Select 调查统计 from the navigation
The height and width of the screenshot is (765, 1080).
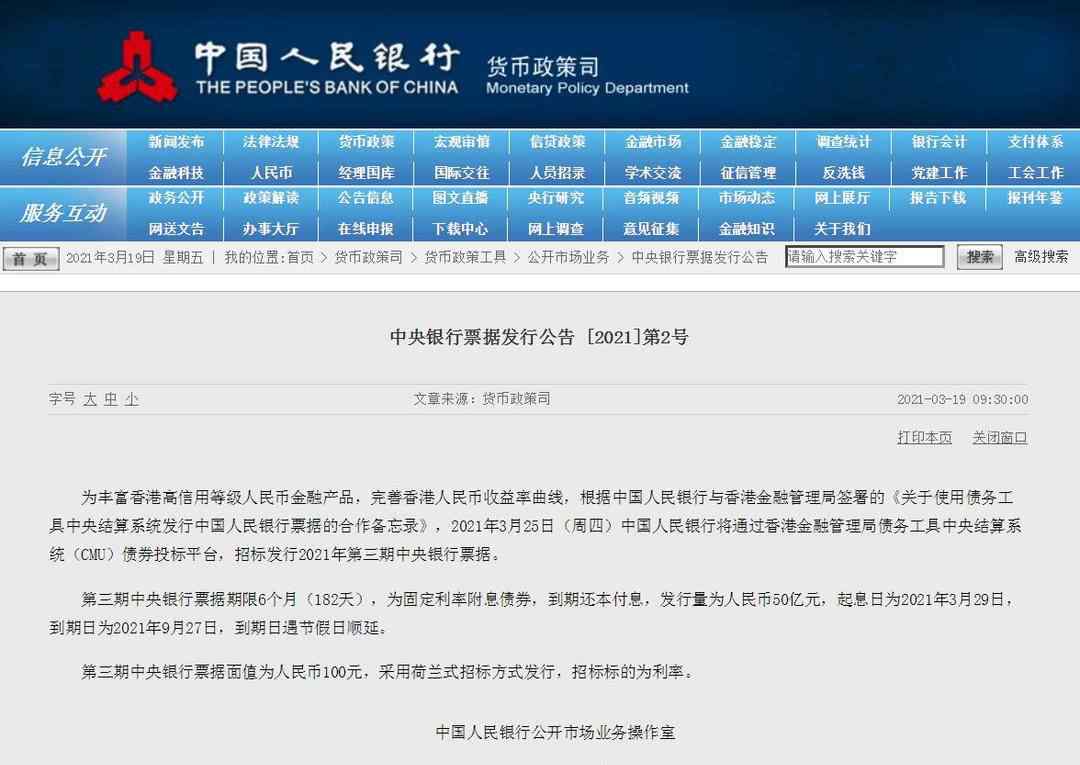[x=844, y=142]
